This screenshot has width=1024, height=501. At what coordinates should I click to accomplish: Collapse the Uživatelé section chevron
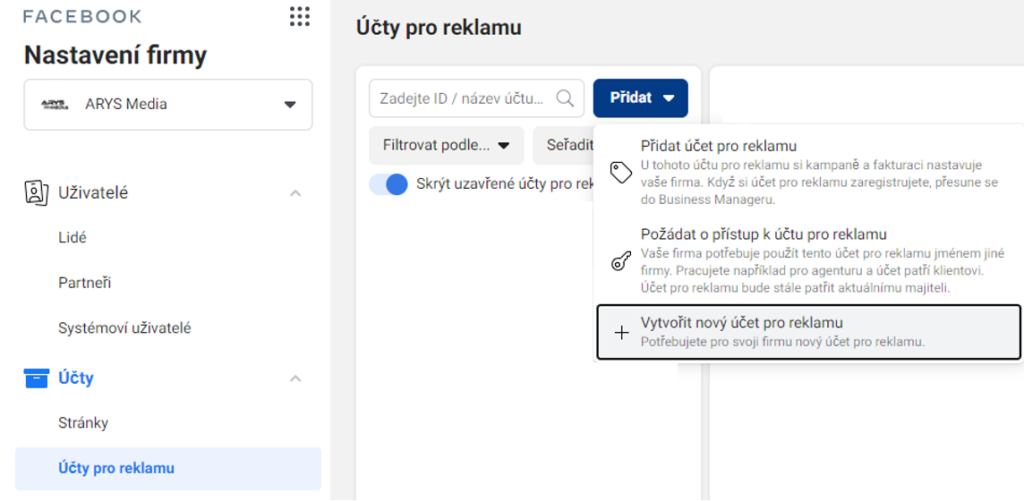pos(296,193)
